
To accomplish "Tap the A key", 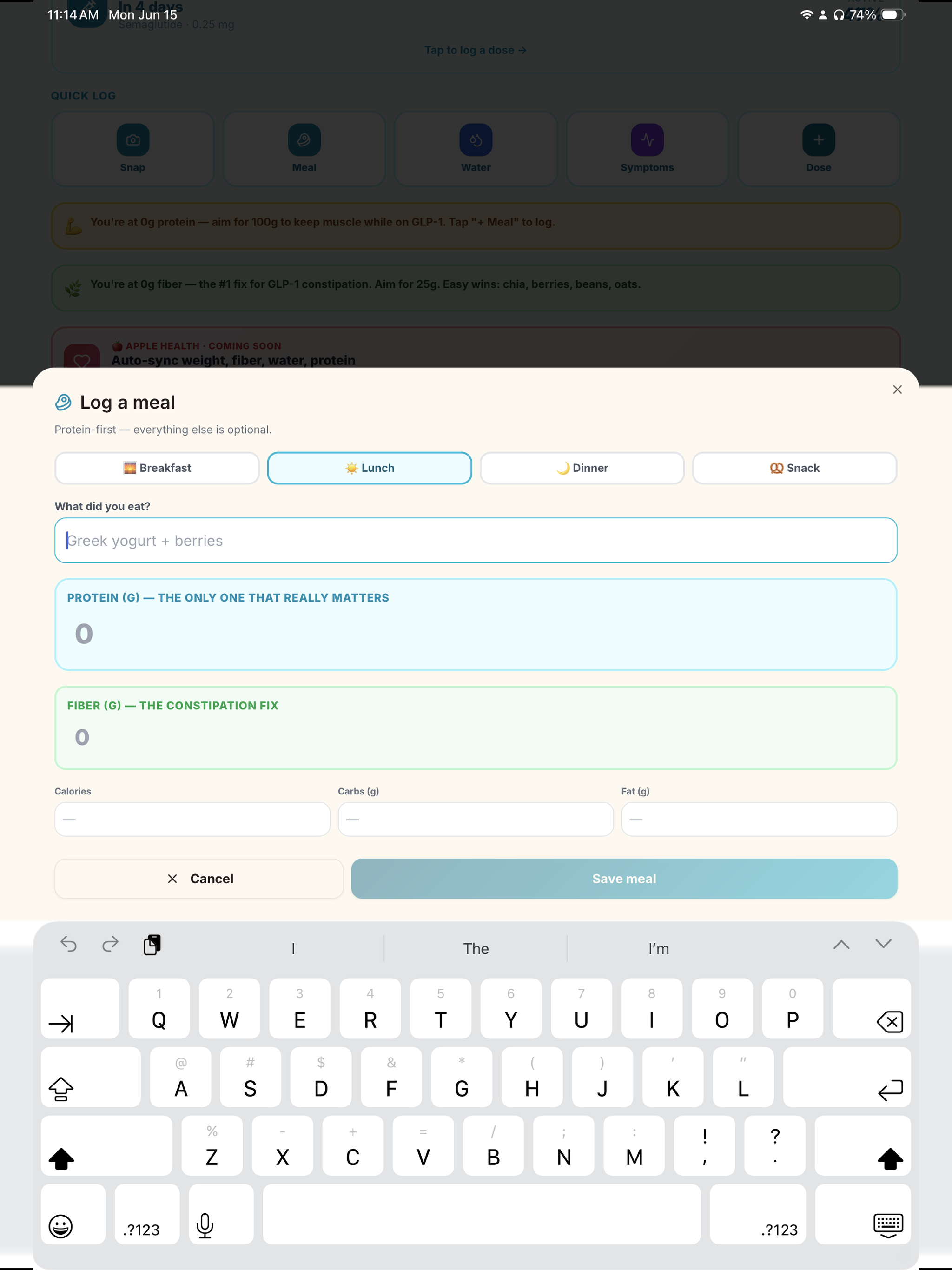I will pyautogui.click(x=180, y=1077).
